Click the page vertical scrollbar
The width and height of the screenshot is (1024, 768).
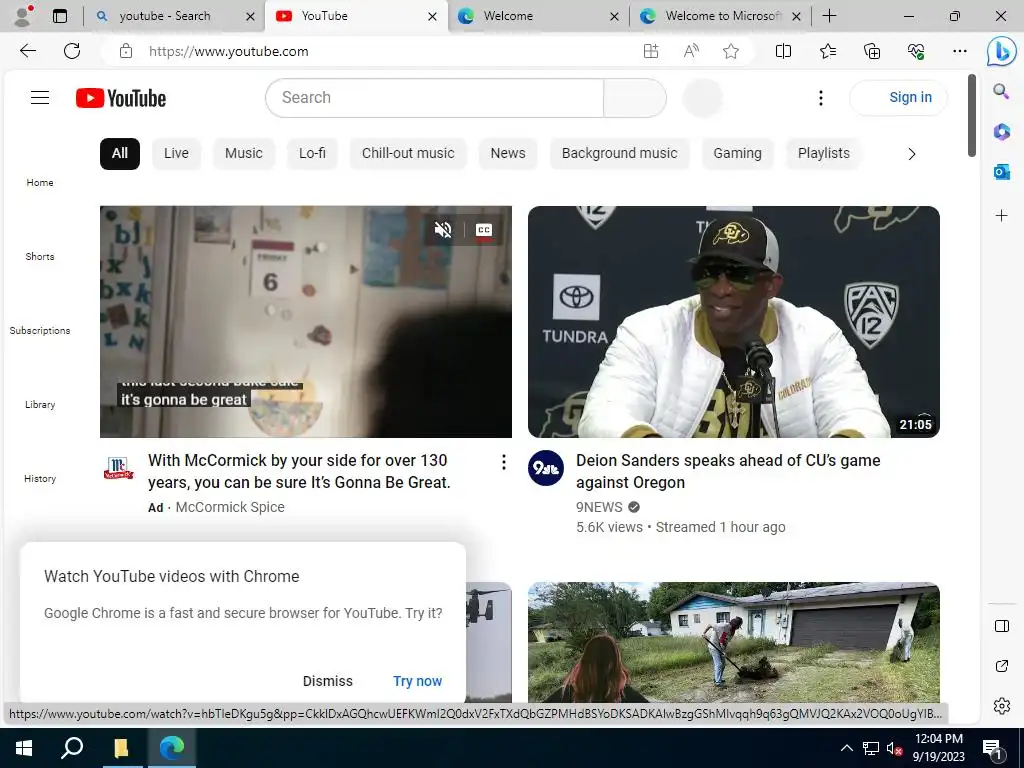(972, 116)
